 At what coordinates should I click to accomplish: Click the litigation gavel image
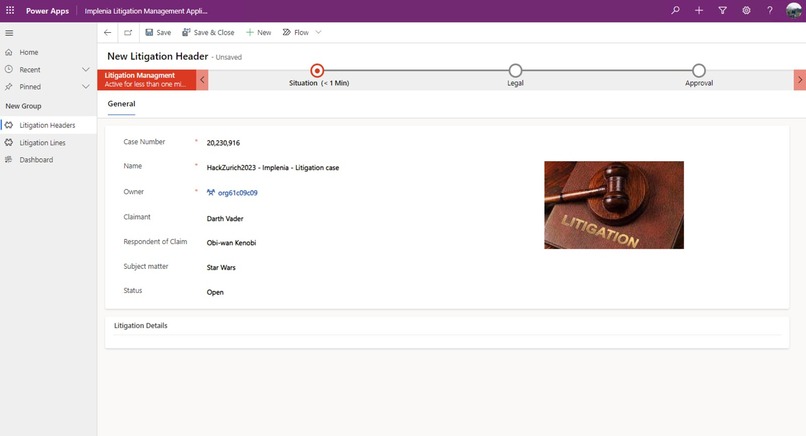(614, 205)
